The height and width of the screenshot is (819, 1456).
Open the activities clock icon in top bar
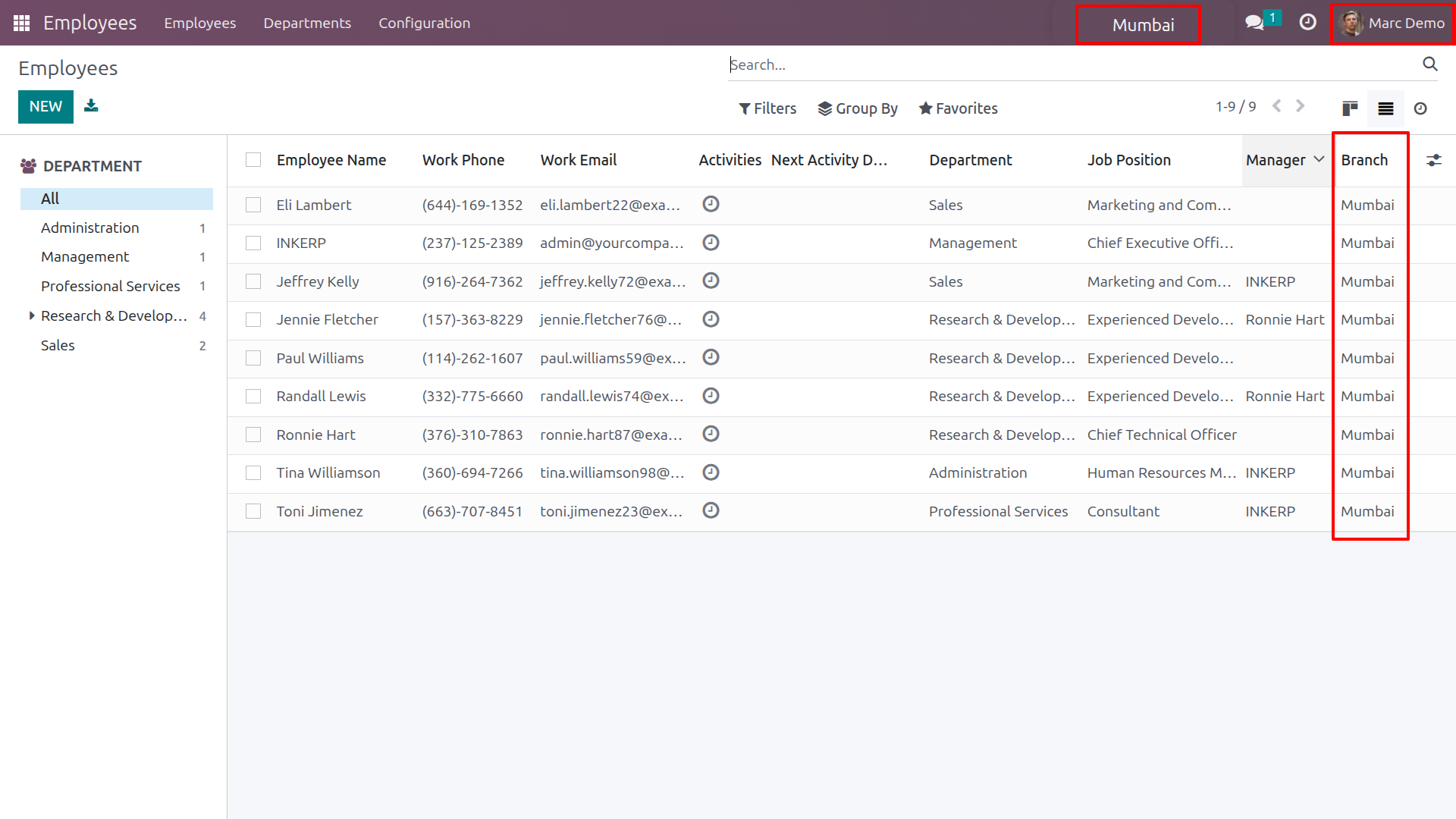click(x=1307, y=23)
